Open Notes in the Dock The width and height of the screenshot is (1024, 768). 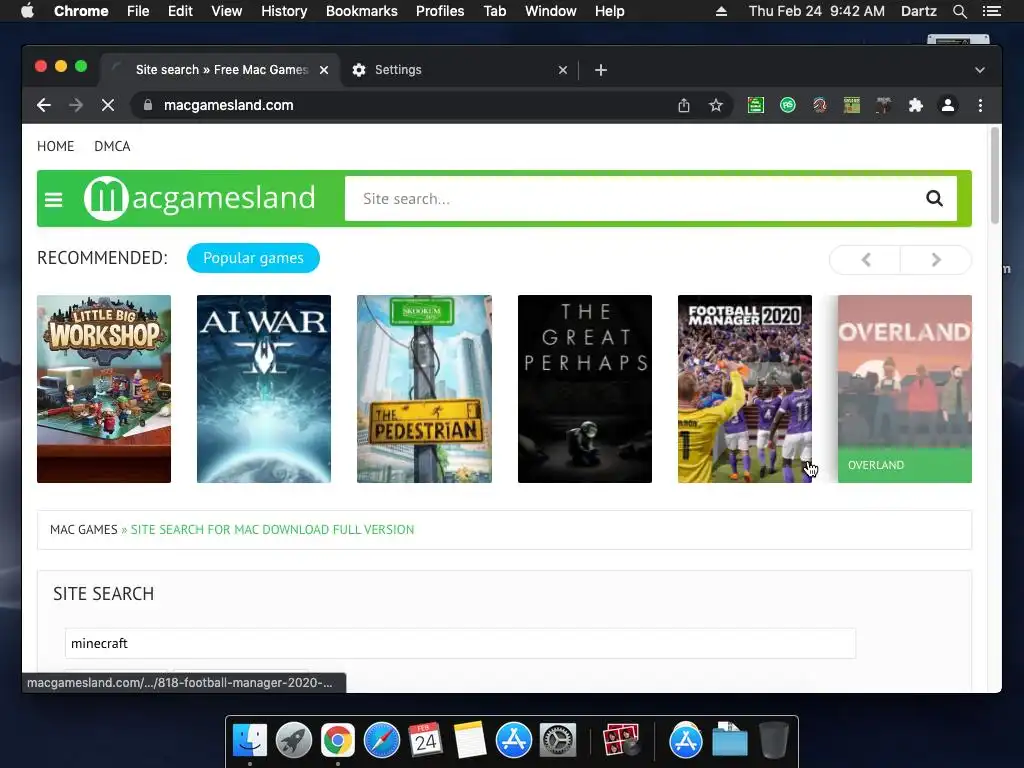(x=470, y=741)
